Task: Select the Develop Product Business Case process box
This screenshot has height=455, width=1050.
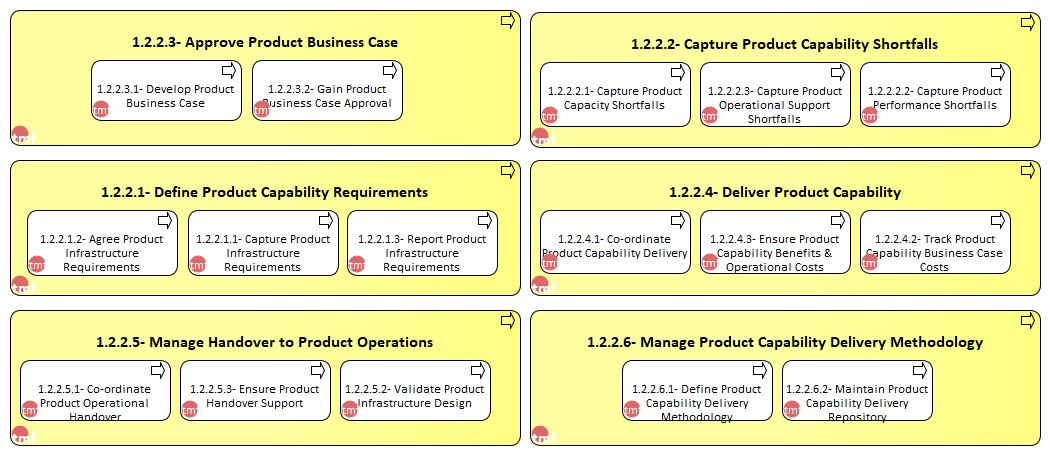Action: pyautogui.click(x=166, y=90)
